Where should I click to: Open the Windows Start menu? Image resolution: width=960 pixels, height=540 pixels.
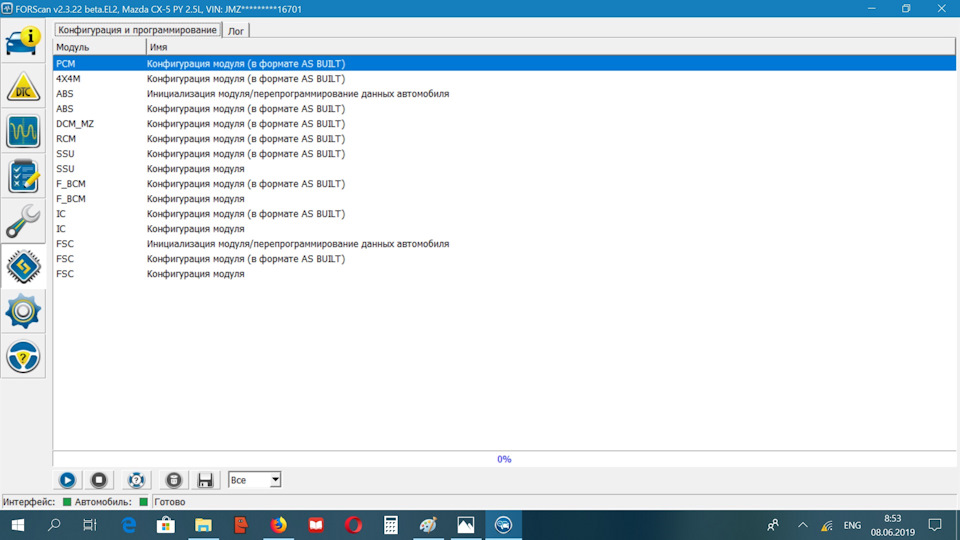(18, 525)
